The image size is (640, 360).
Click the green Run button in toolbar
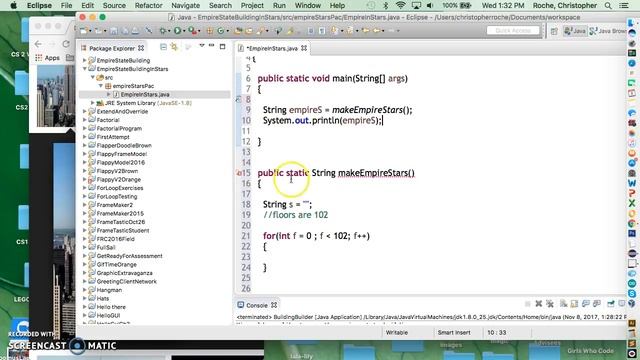178,31
